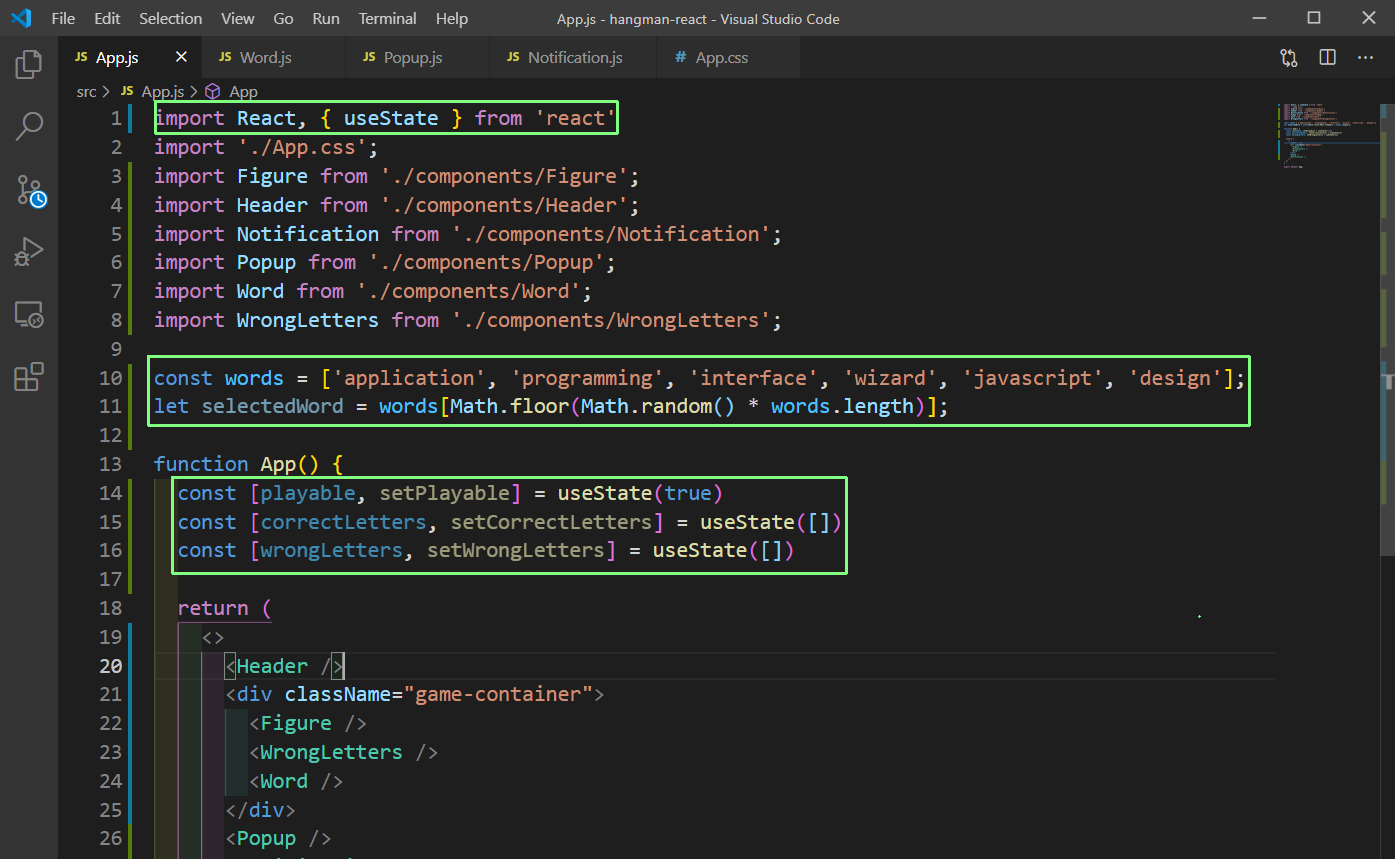Image resolution: width=1395 pixels, height=859 pixels.
Task: Click './components/Figure' import path
Action: (x=503, y=176)
